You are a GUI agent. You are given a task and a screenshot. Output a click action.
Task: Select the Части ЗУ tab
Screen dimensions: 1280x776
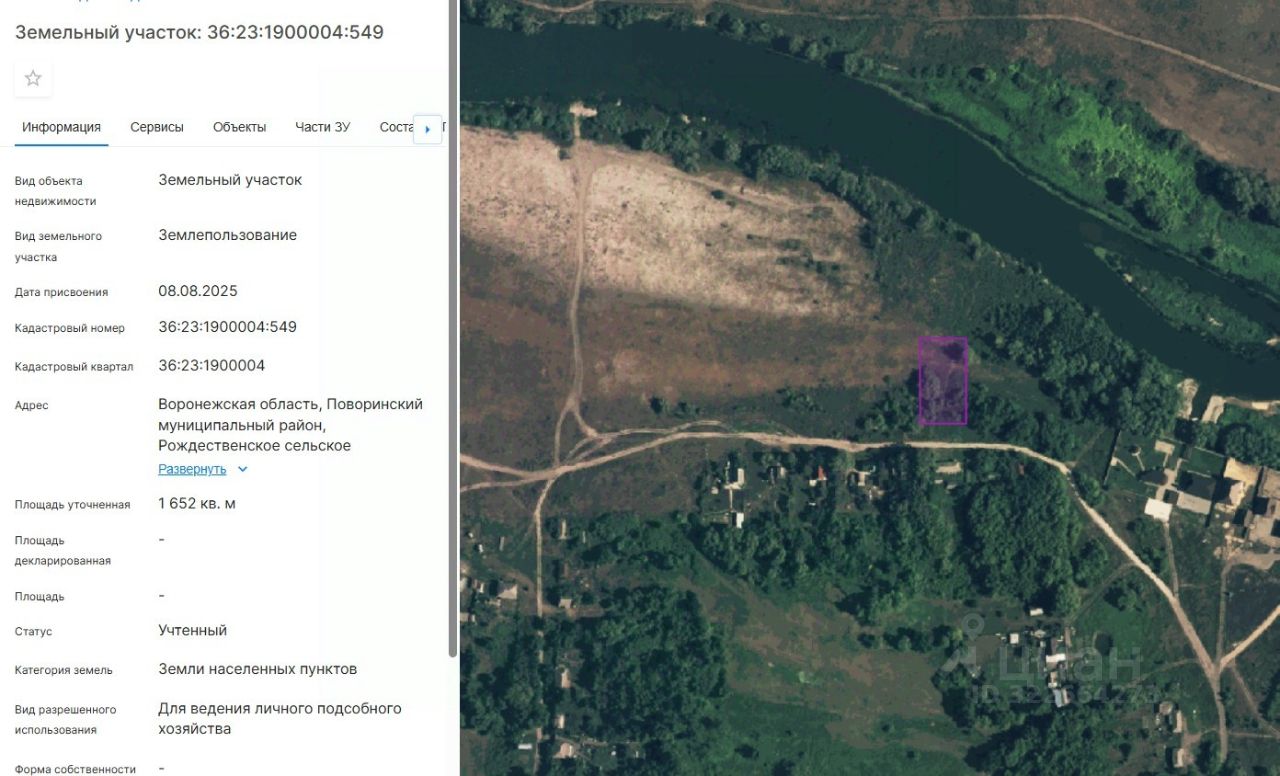[323, 127]
